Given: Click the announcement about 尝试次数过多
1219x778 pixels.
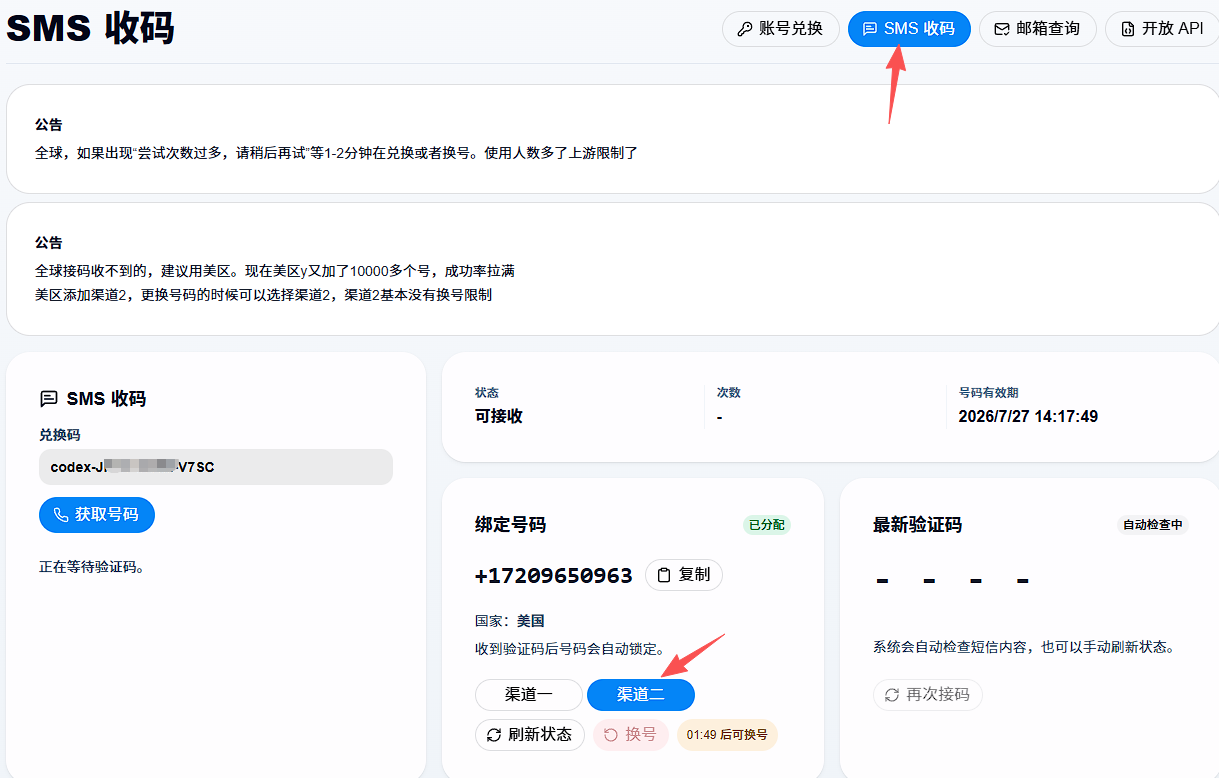Looking at the screenshot, I should [x=336, y=153].
